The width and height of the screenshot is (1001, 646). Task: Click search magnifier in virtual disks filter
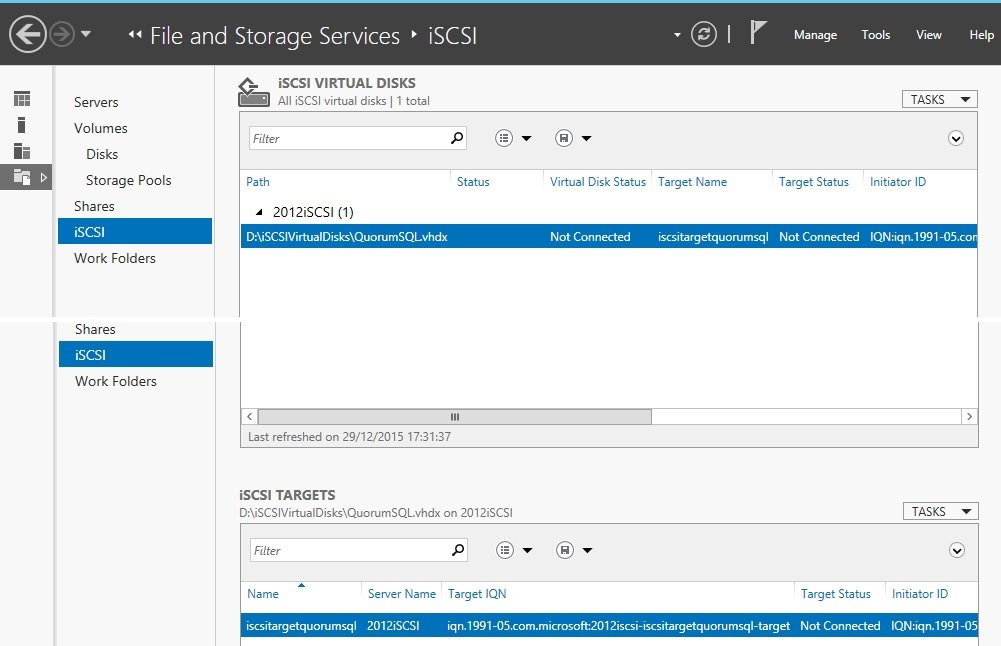[x=457, y=138]
